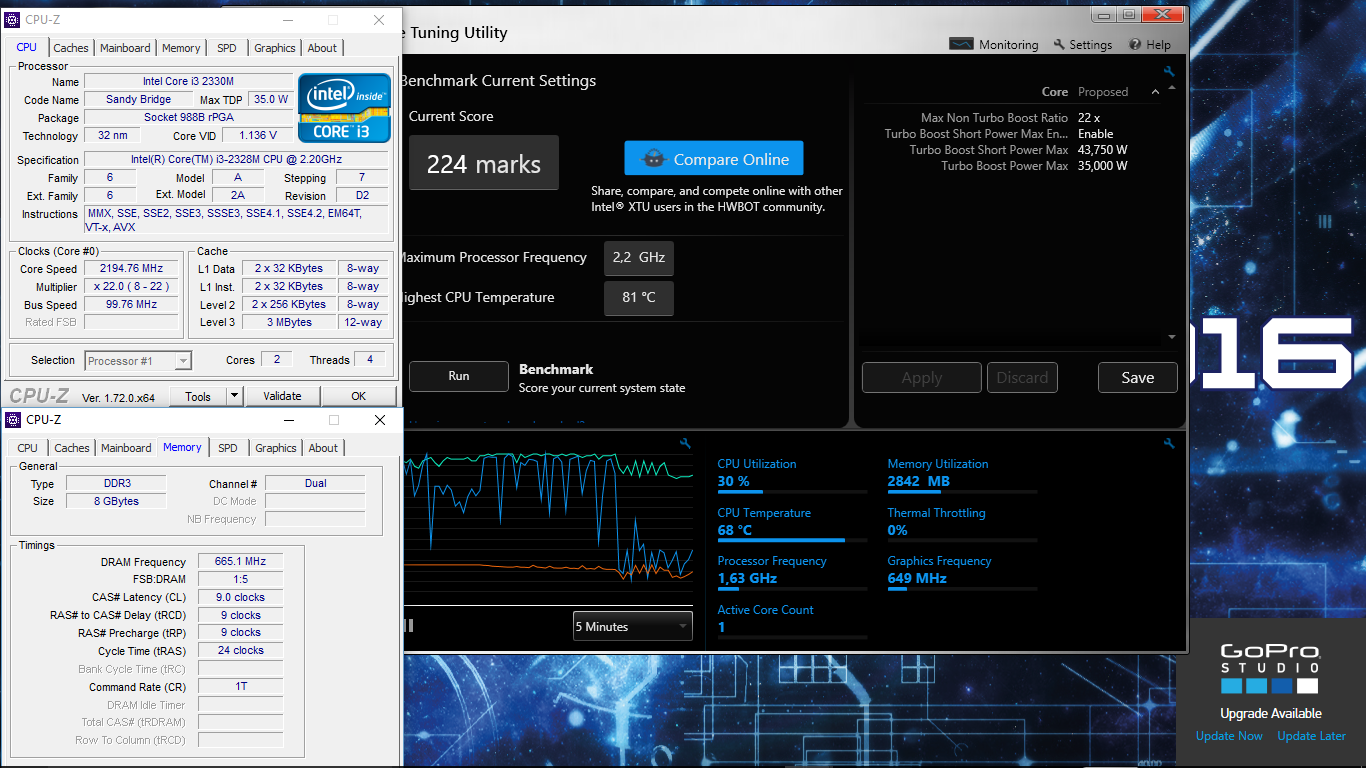Click the Specification field in CPU-Z
Screen dimensions: 1366x768
(x=236, y=160)
